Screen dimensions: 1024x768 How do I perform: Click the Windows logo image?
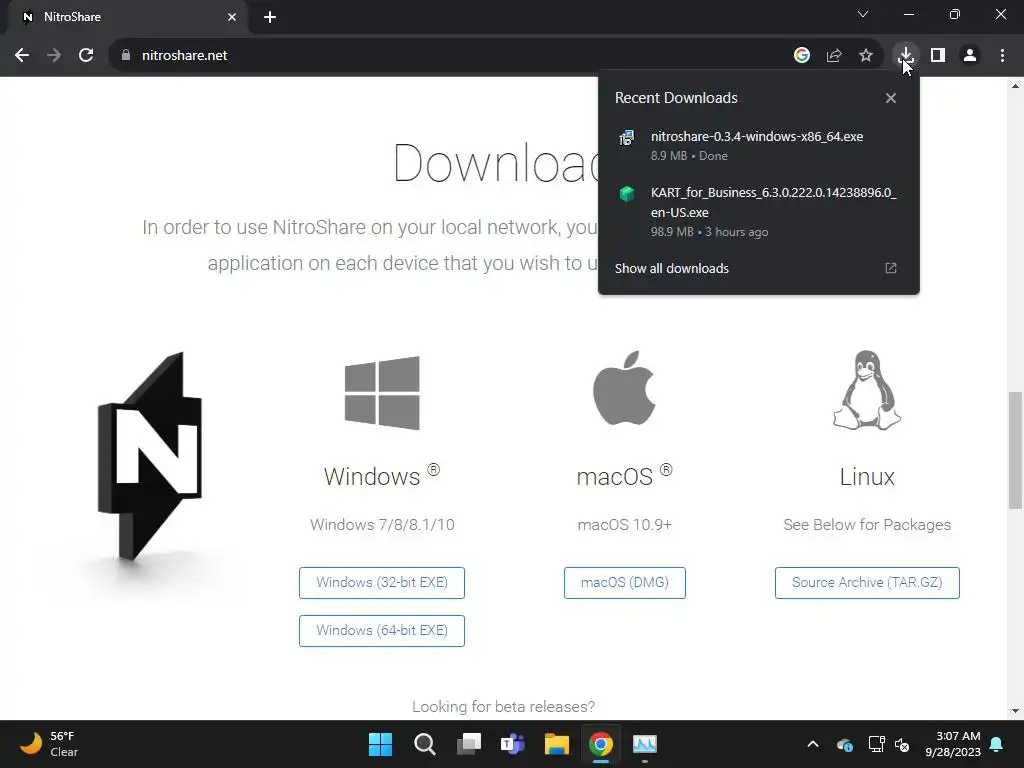382,392
